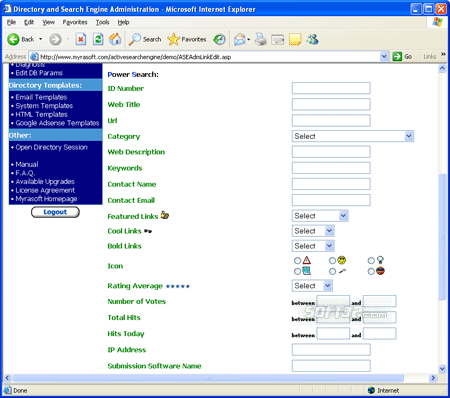Click the Web Title input field

point(331,104)
